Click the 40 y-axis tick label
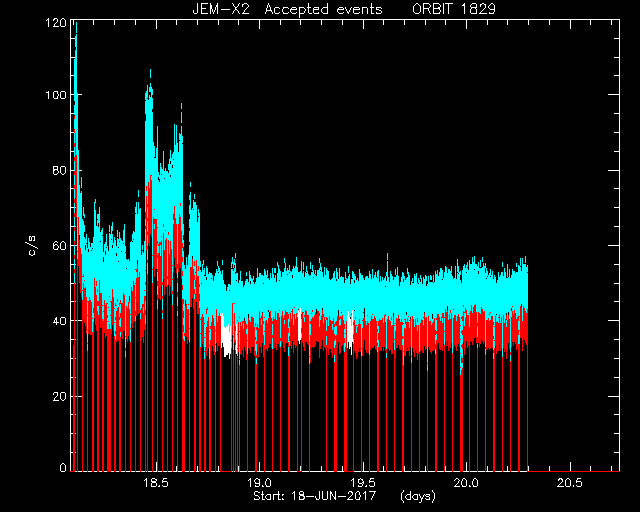Viewport: 640px width, 512px height. point(59,321)
